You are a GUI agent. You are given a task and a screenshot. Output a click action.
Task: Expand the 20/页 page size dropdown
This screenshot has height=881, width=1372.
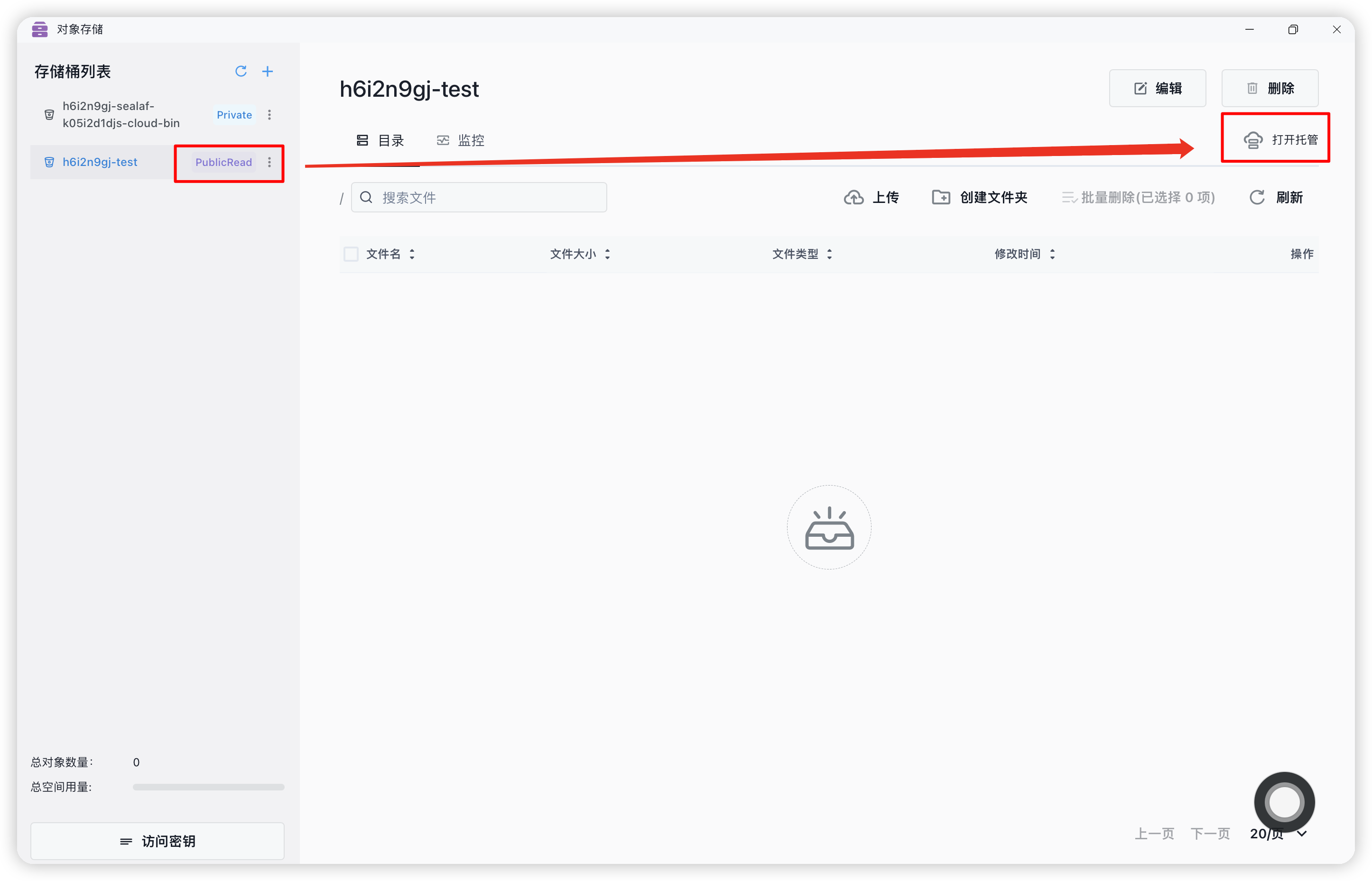point(1302,834)
